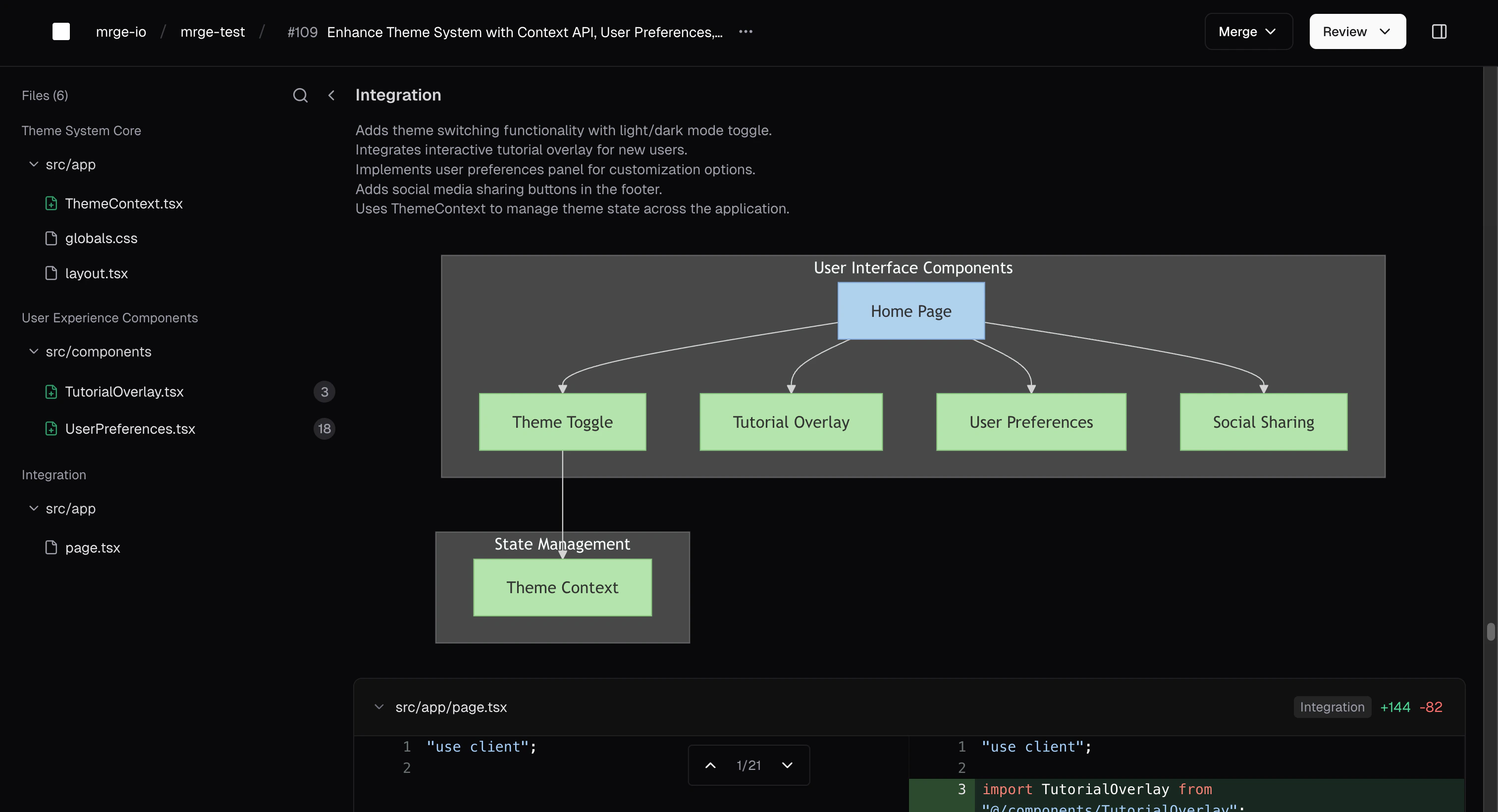Navigate to mrge-test via breadcrumb
The height and width of the screenshot is (812, 1498).
coord(212,31)
